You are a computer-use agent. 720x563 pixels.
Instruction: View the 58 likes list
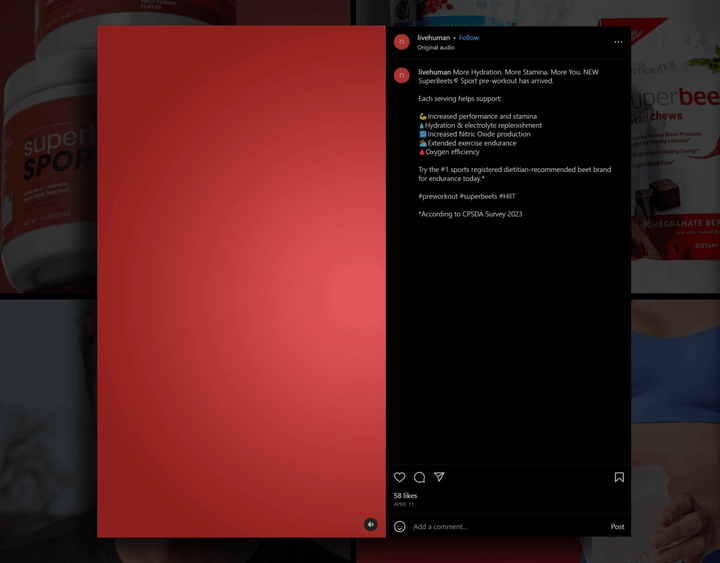405,495
